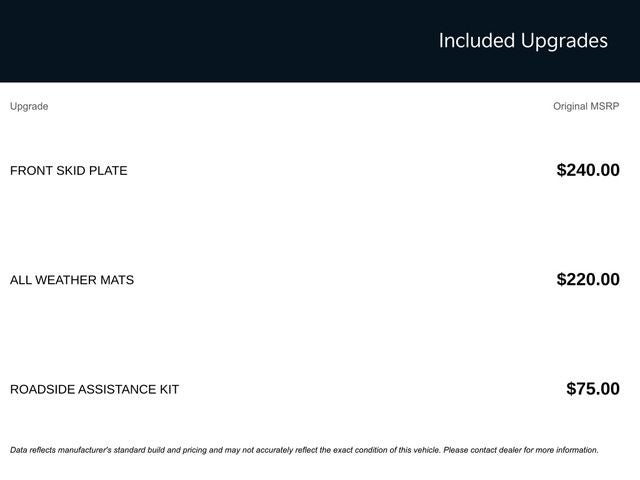Screen dimensions: 640x480
Task: Click the $220.00 price
Action: (588, 280)
